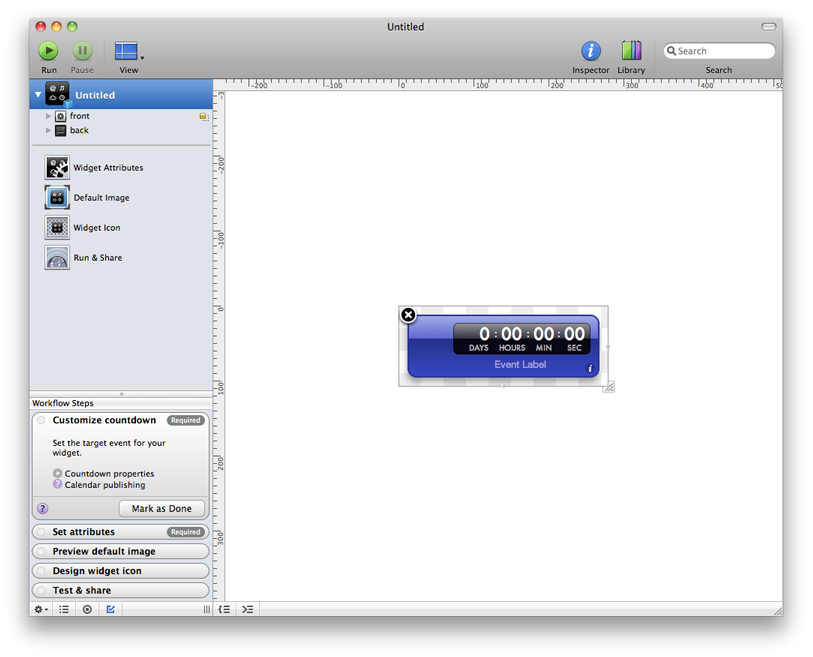Open the gear action menu
This screenshot has width=813, height=657.
[x=38, y=609]
